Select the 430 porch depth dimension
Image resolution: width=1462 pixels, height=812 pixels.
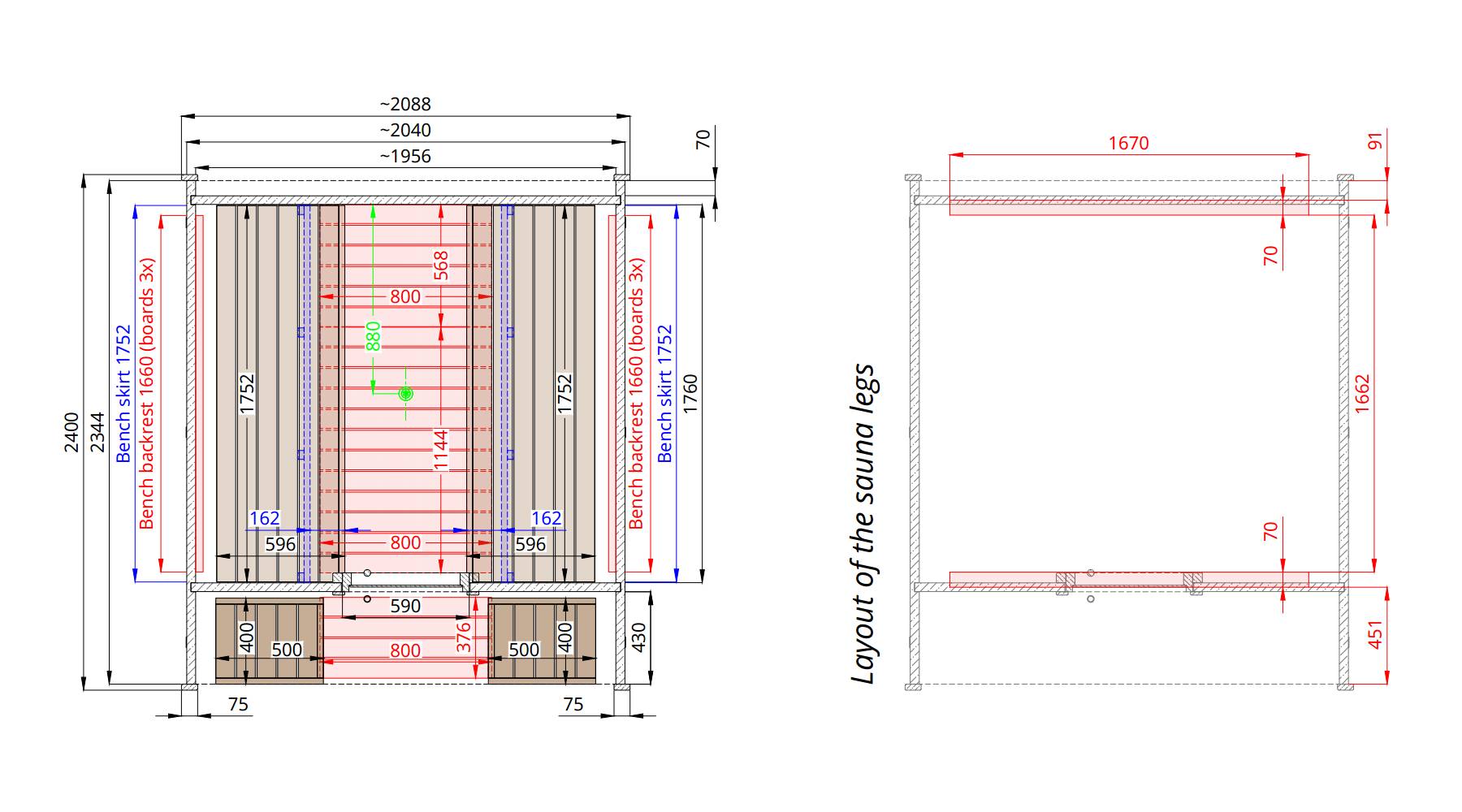638,637
